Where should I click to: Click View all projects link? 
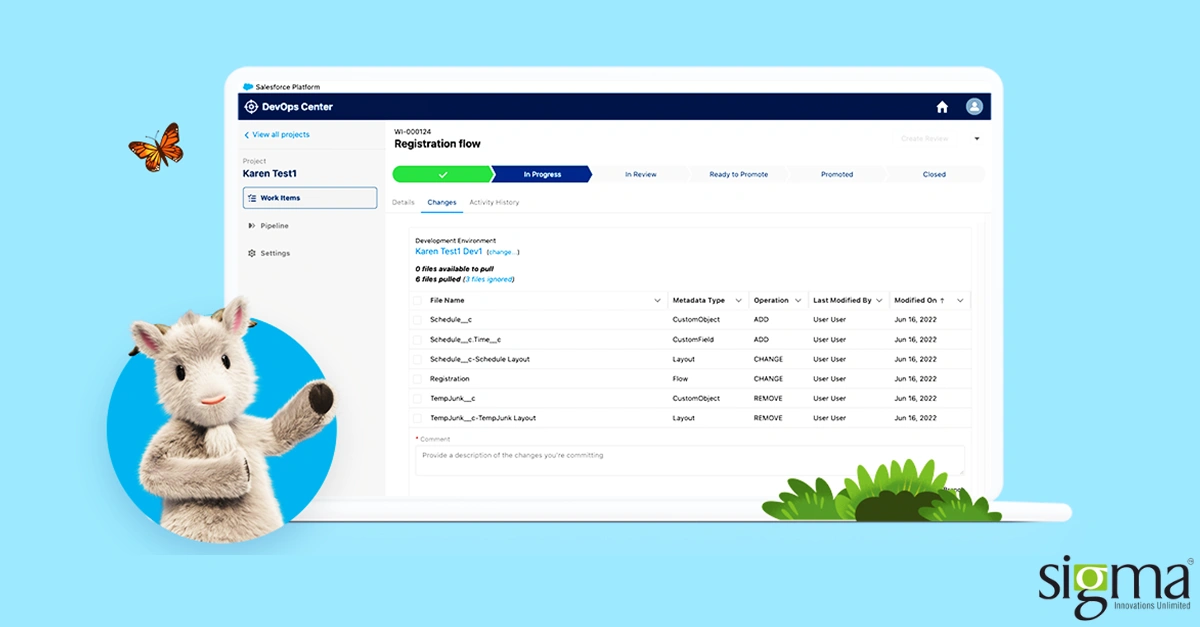(x=281, y=135)
